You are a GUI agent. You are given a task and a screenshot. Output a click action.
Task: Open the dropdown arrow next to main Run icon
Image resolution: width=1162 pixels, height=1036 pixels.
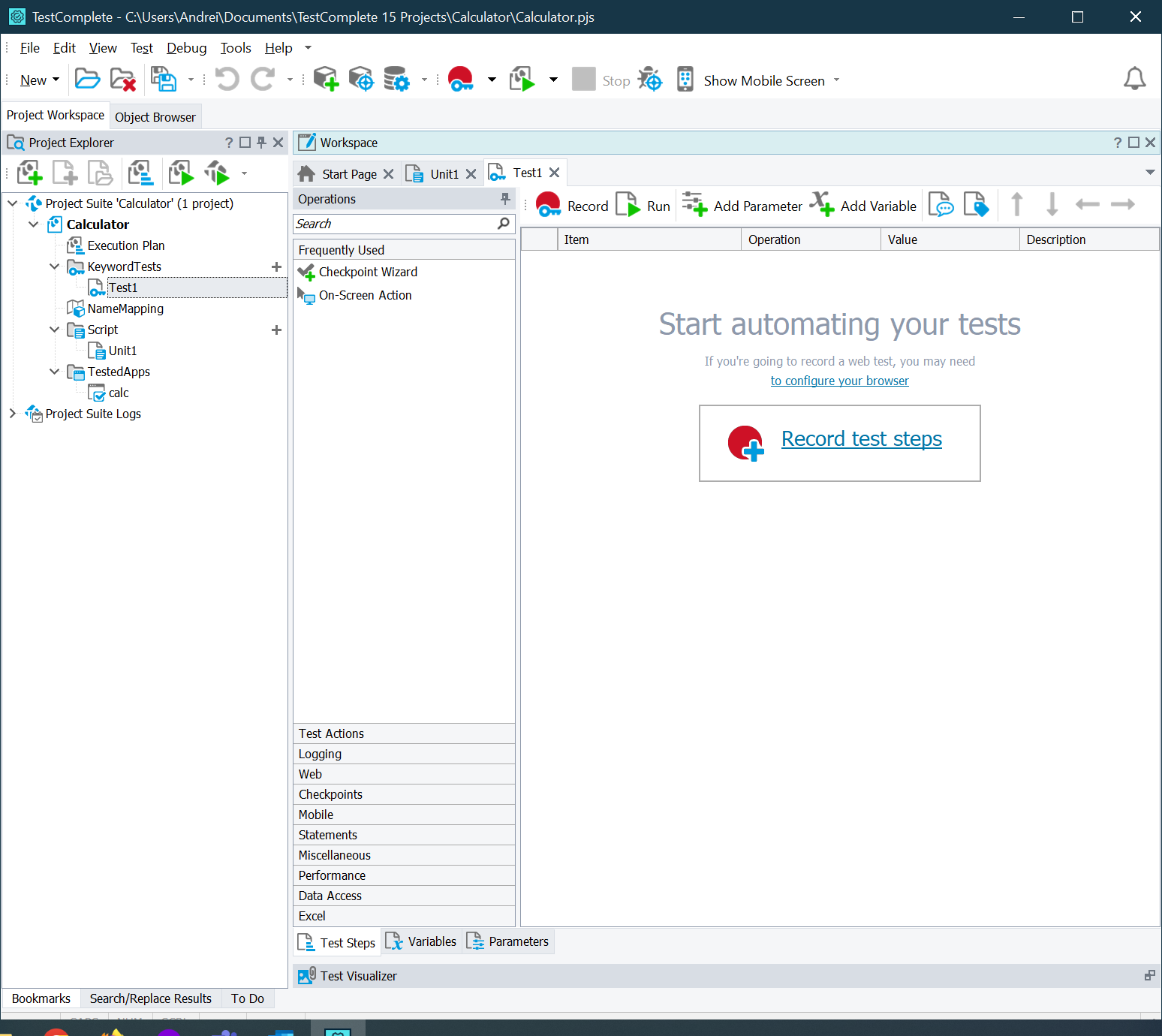coord(553,80)
